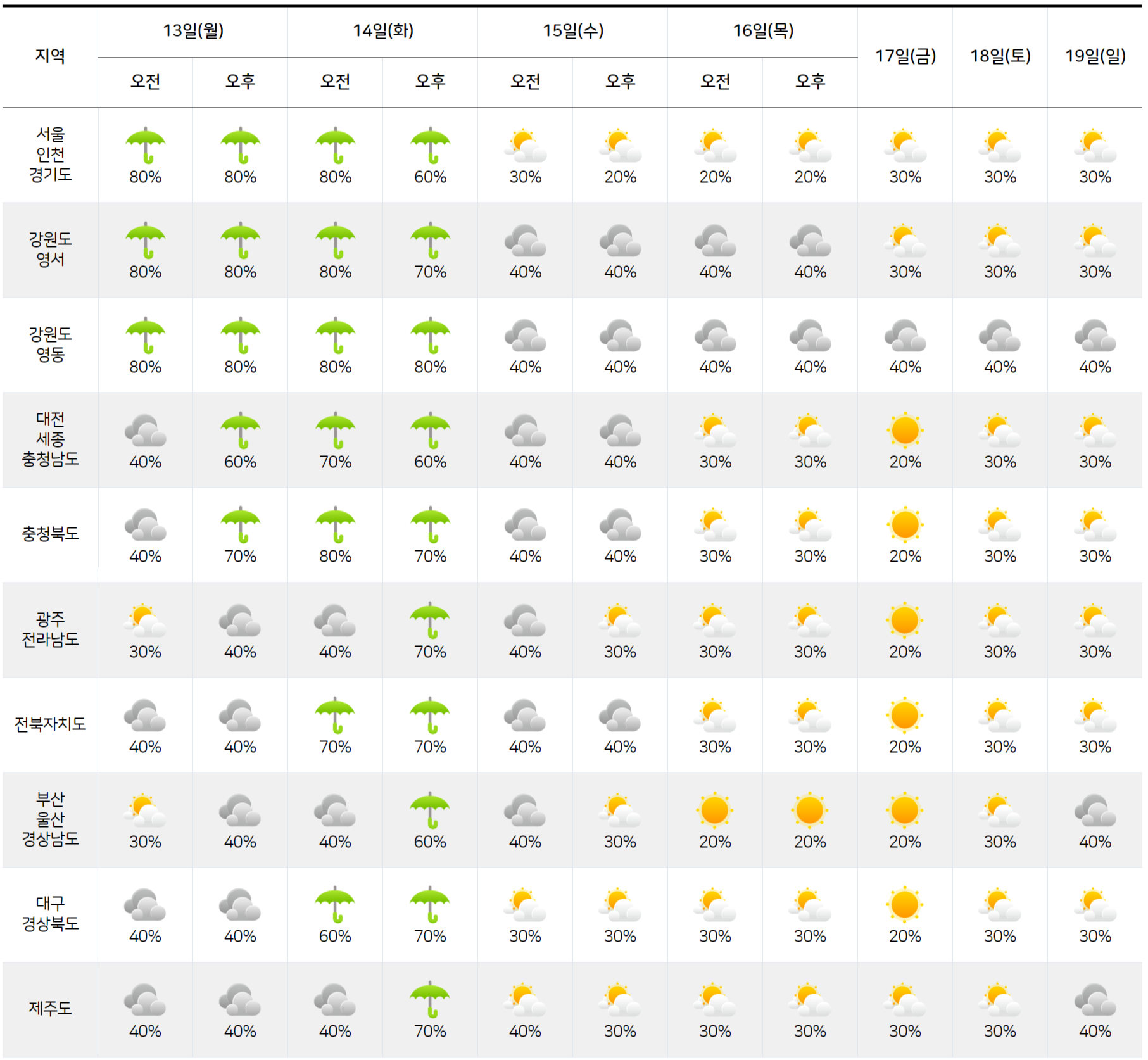
Task: Click the '전북자치도' region label
Action: click(x=50, y=724)
